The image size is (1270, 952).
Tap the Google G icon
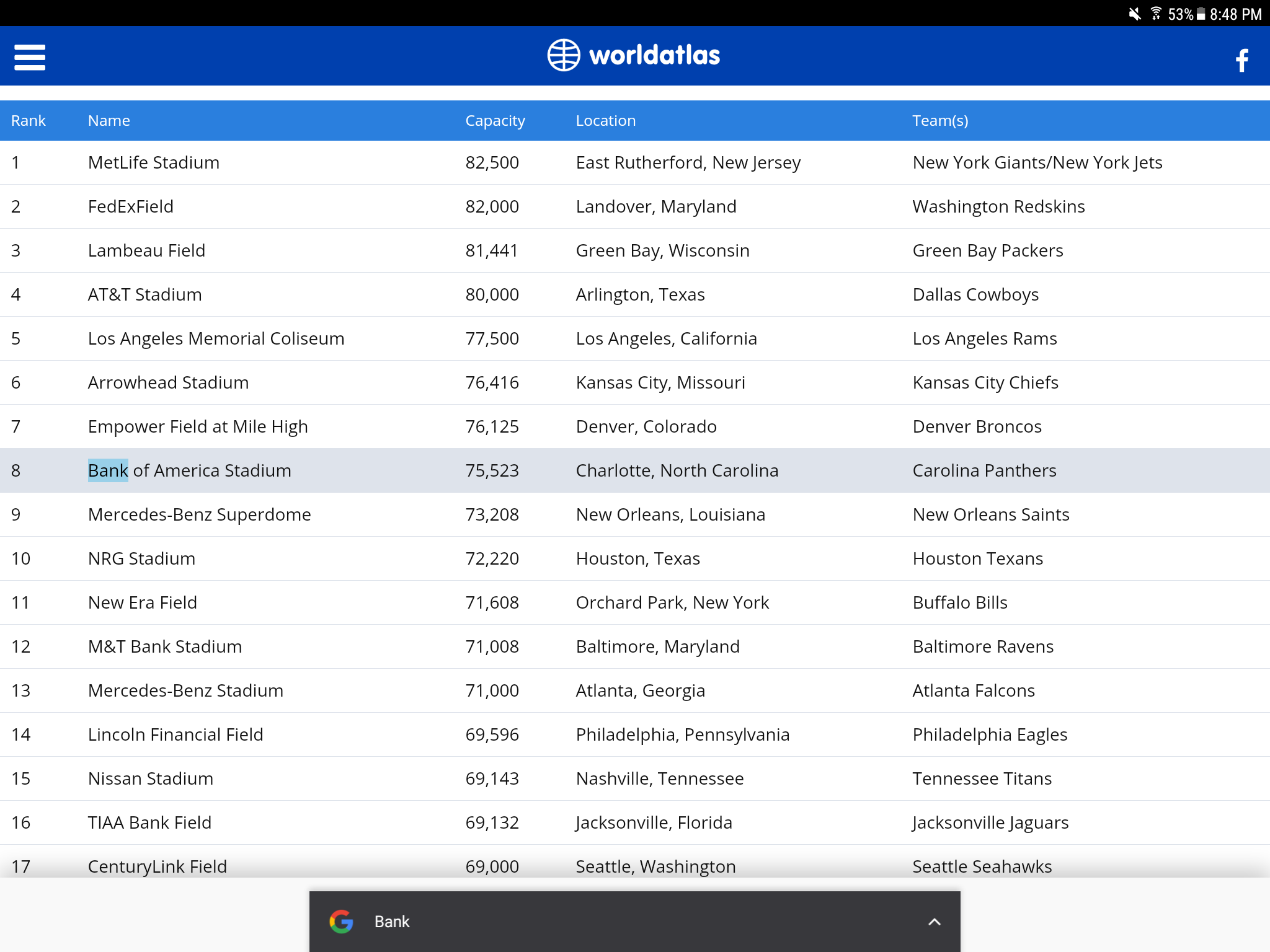pyautogui.click(x=341, y=922)
